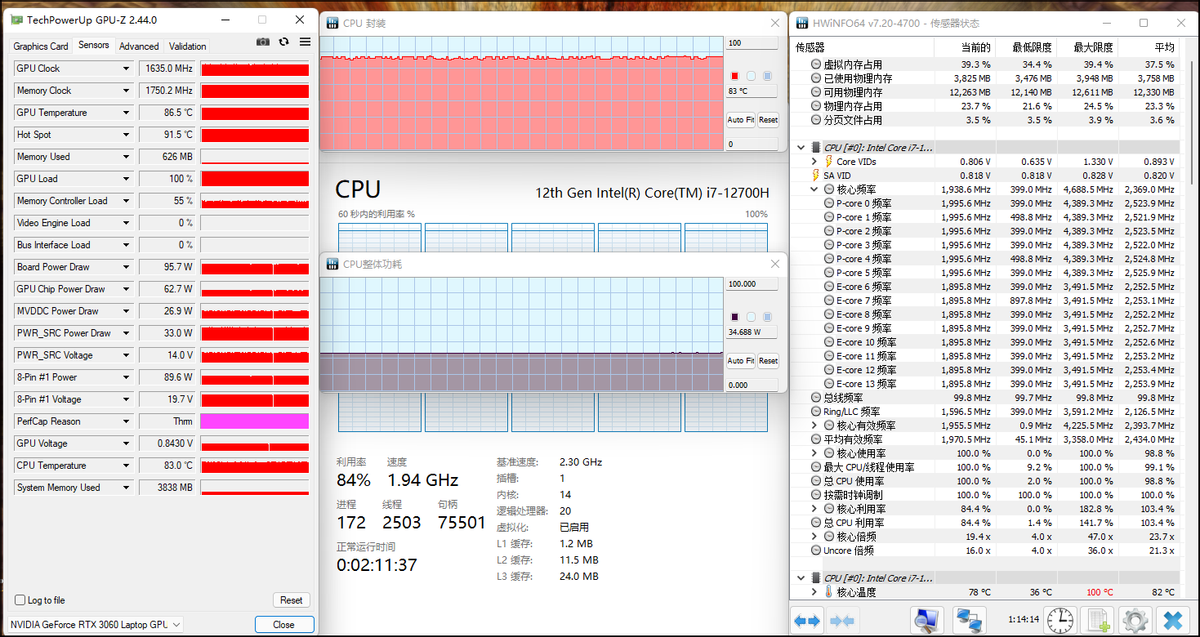Open HWiNFO sensor settings via gear icon
This screenshot has height=637, width=1200.
coord(1134,620)
